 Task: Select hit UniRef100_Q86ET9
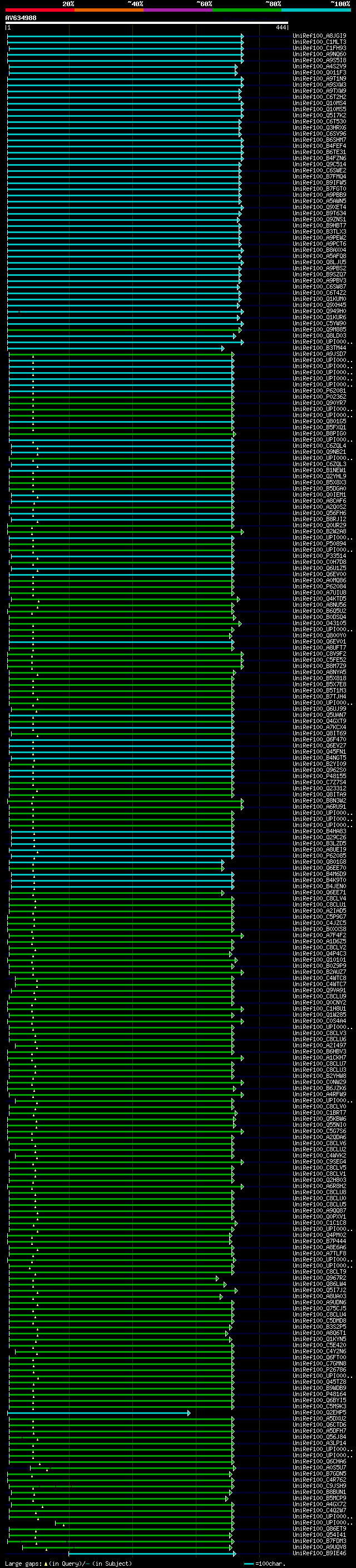319,1529
